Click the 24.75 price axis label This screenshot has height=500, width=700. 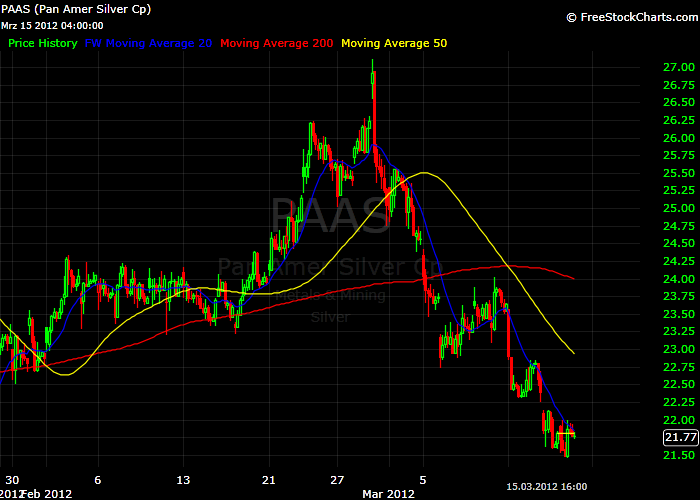pos(679,226)
